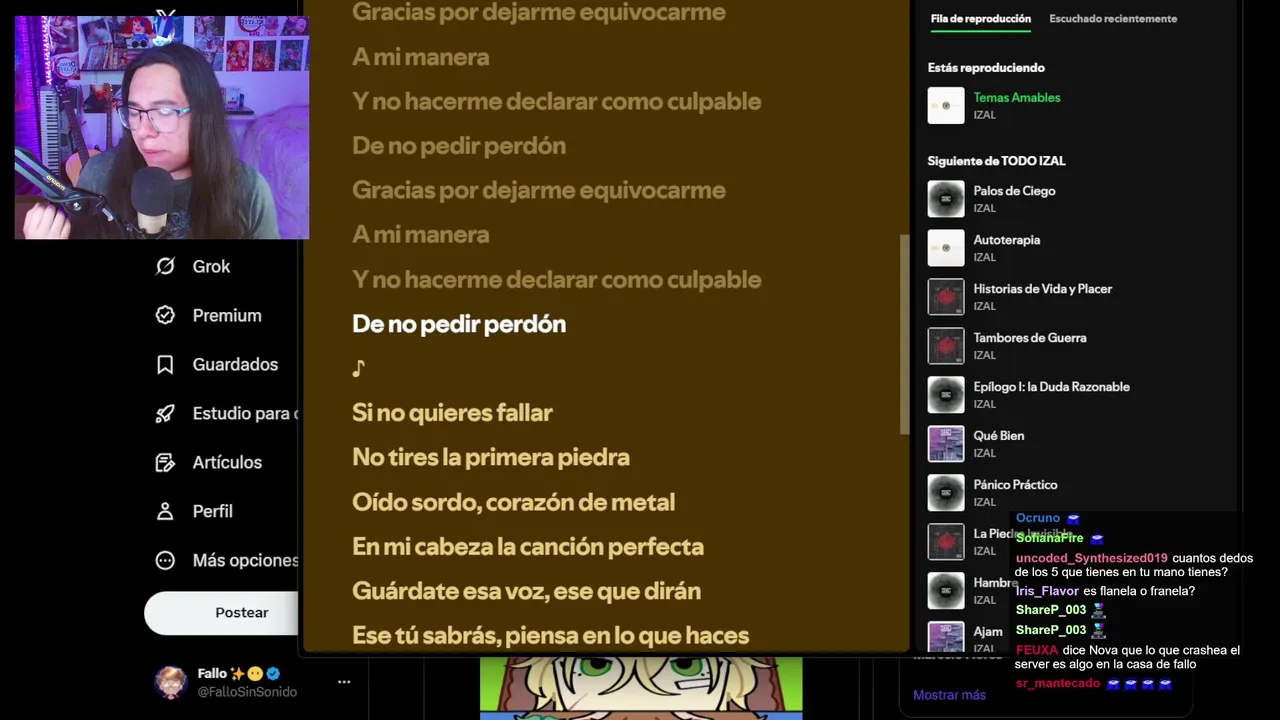1280x720 pixels.
Task: Jump to lyric line Si no quieres fallar
Action: click(x=452, y=412)
